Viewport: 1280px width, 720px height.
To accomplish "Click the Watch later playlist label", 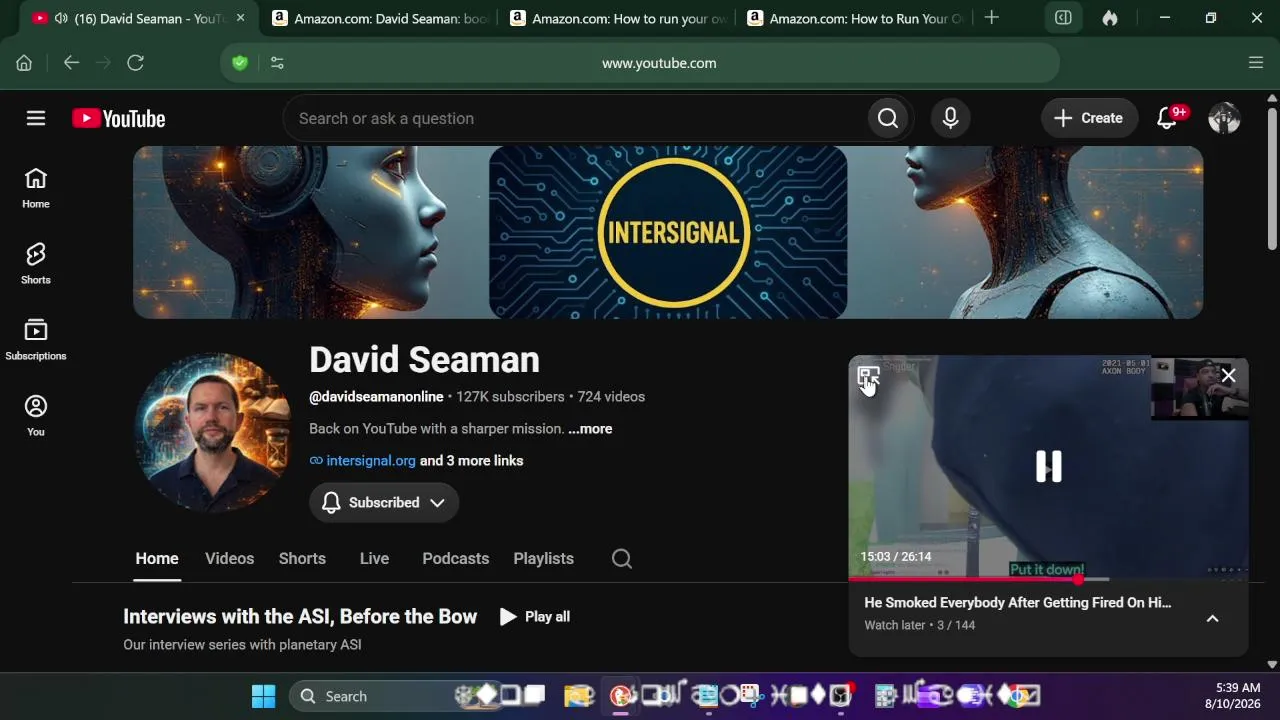I will point(895,625).
